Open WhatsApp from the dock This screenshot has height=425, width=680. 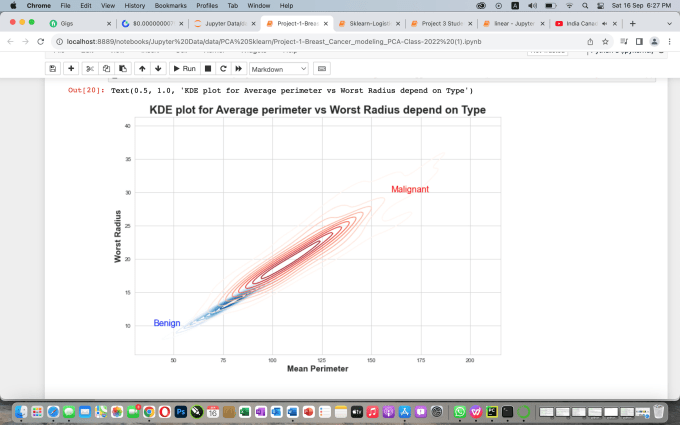[460, 412]
